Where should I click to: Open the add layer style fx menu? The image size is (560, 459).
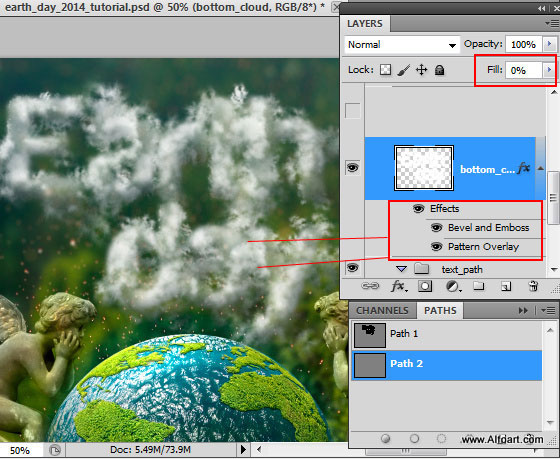point(398,286)
